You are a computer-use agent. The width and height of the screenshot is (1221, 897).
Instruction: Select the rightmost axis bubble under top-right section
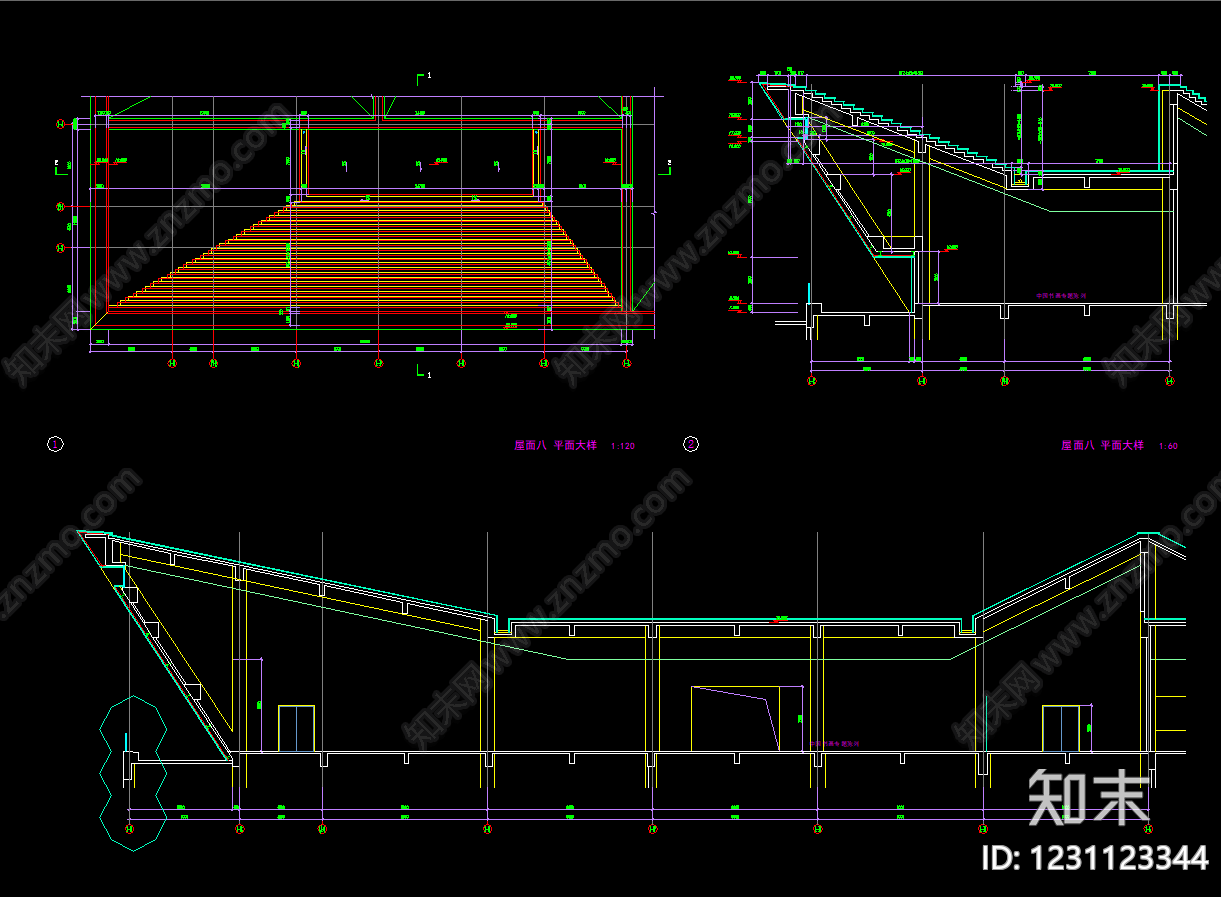1169,380
